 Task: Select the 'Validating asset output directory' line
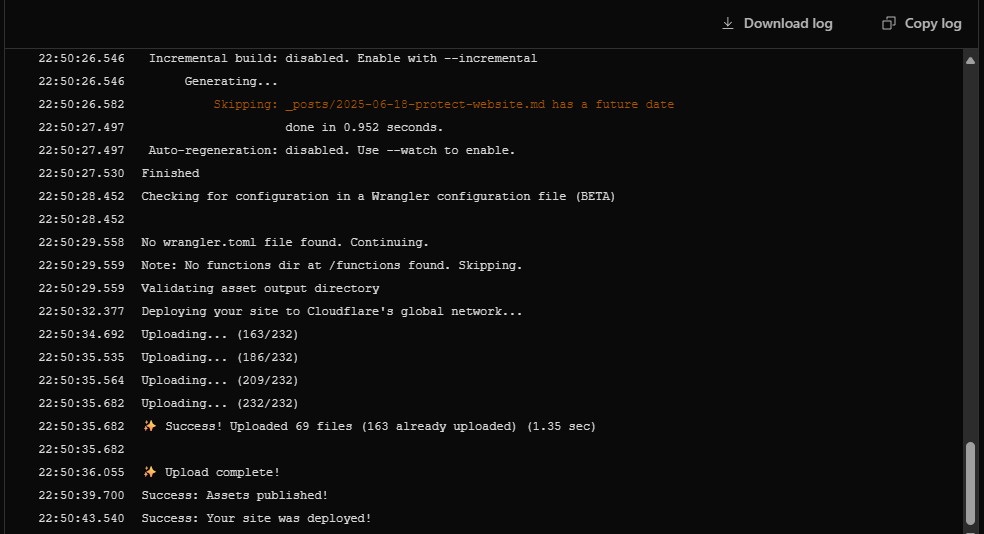260,288
